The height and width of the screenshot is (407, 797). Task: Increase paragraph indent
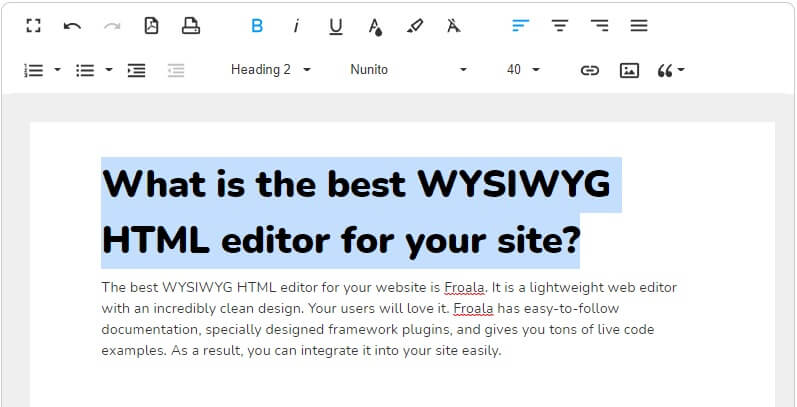(136, 70)
